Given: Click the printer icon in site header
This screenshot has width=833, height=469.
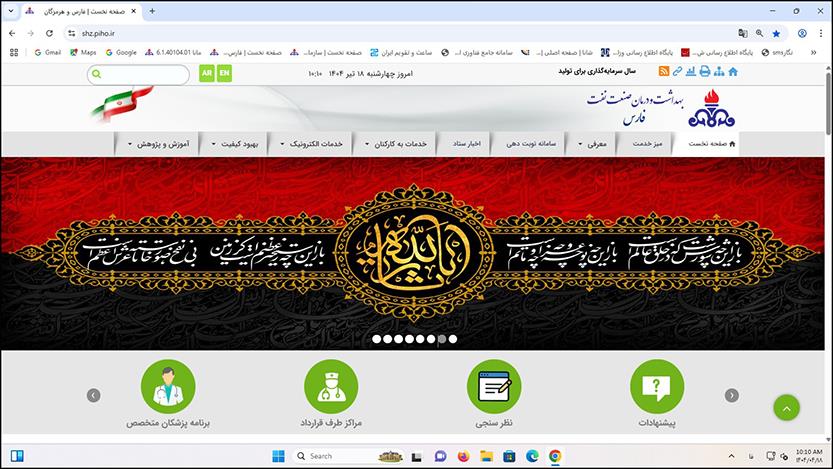Looking at the screenshot, I should [704, 71].
